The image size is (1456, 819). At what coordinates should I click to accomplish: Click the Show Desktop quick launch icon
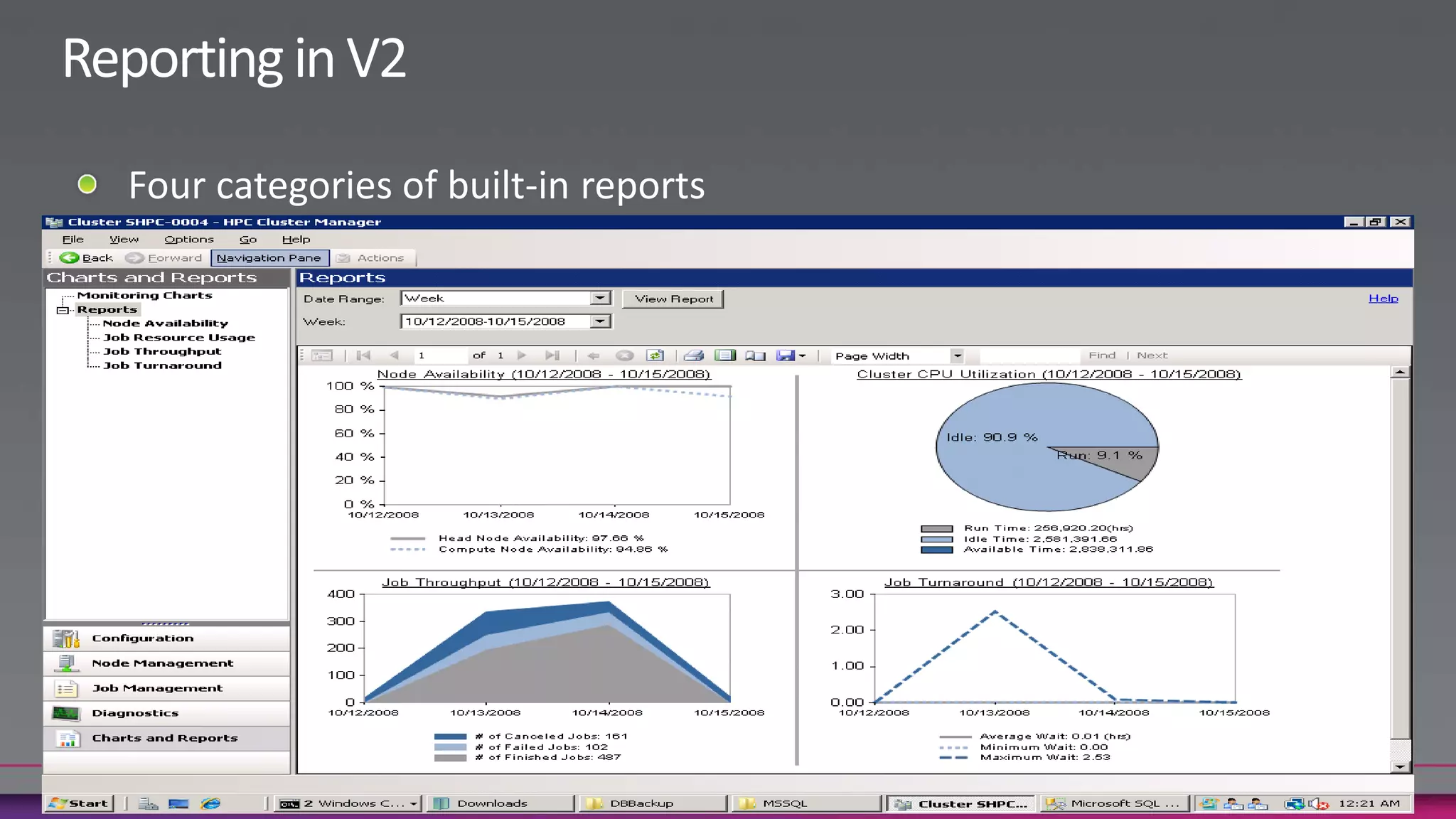click(x=178, y=803)
